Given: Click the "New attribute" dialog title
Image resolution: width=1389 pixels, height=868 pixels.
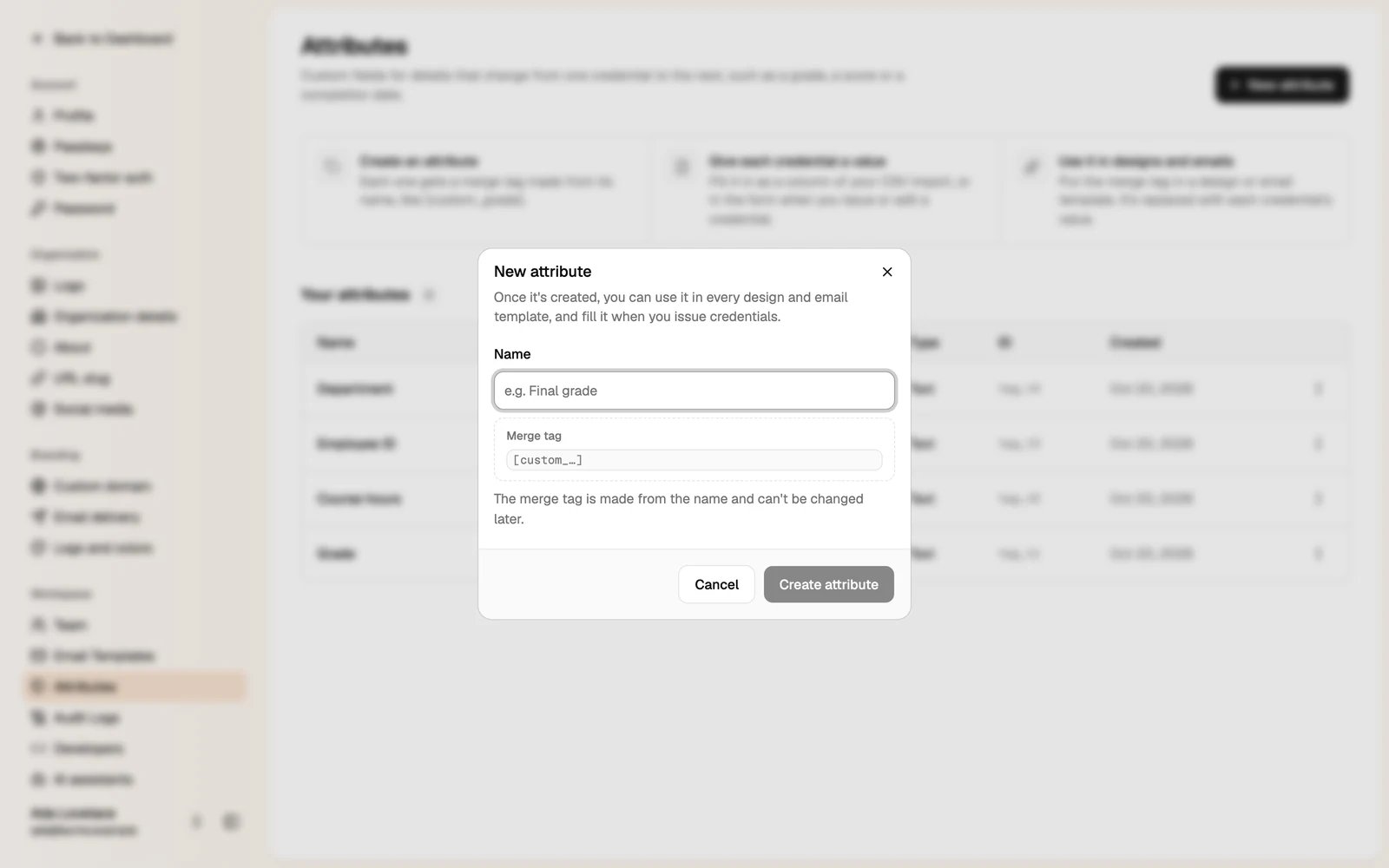Looking at the screenshot, I should tap(543, 272).
